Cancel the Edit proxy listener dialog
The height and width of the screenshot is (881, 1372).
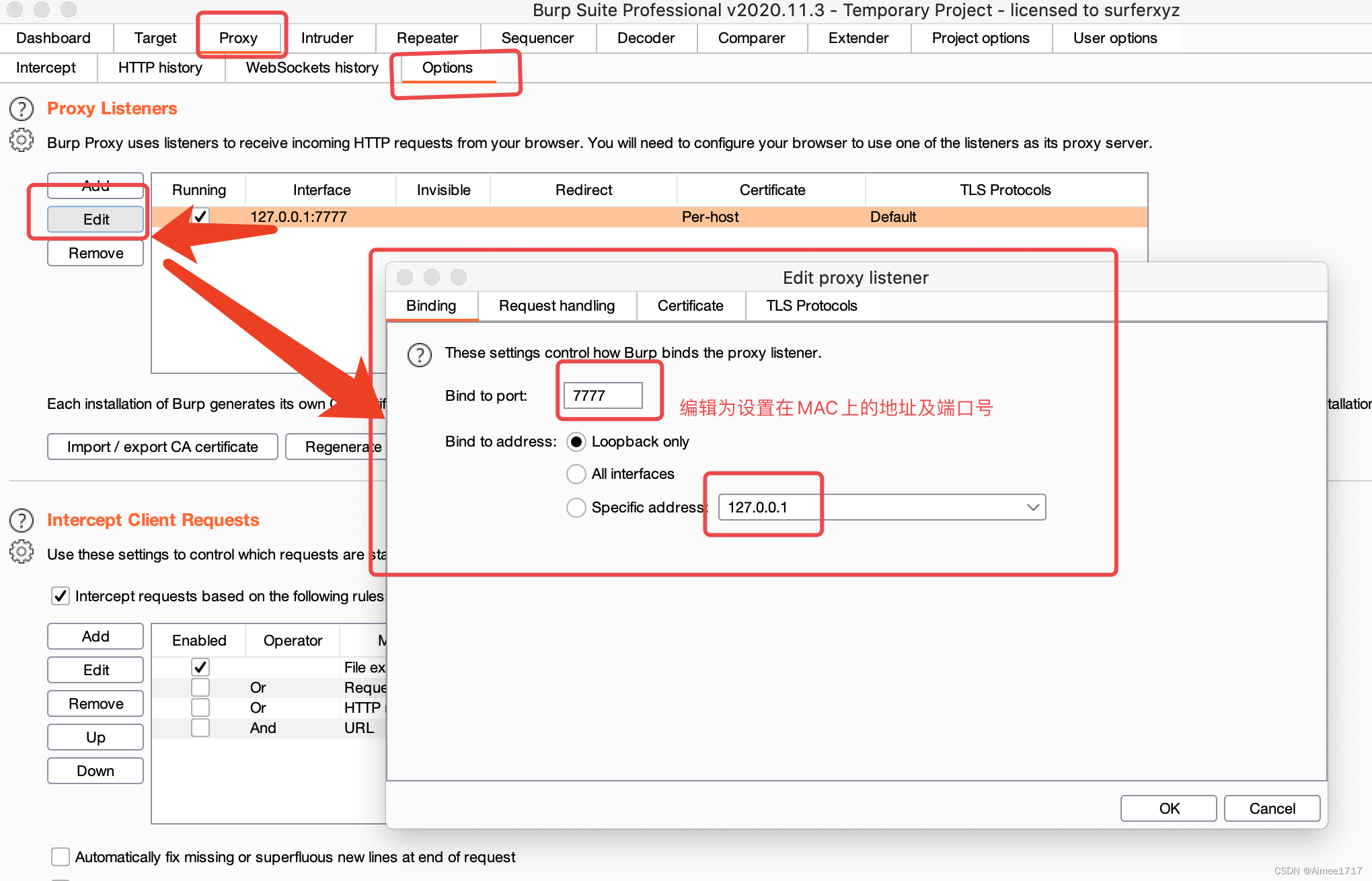[1272, 808]
